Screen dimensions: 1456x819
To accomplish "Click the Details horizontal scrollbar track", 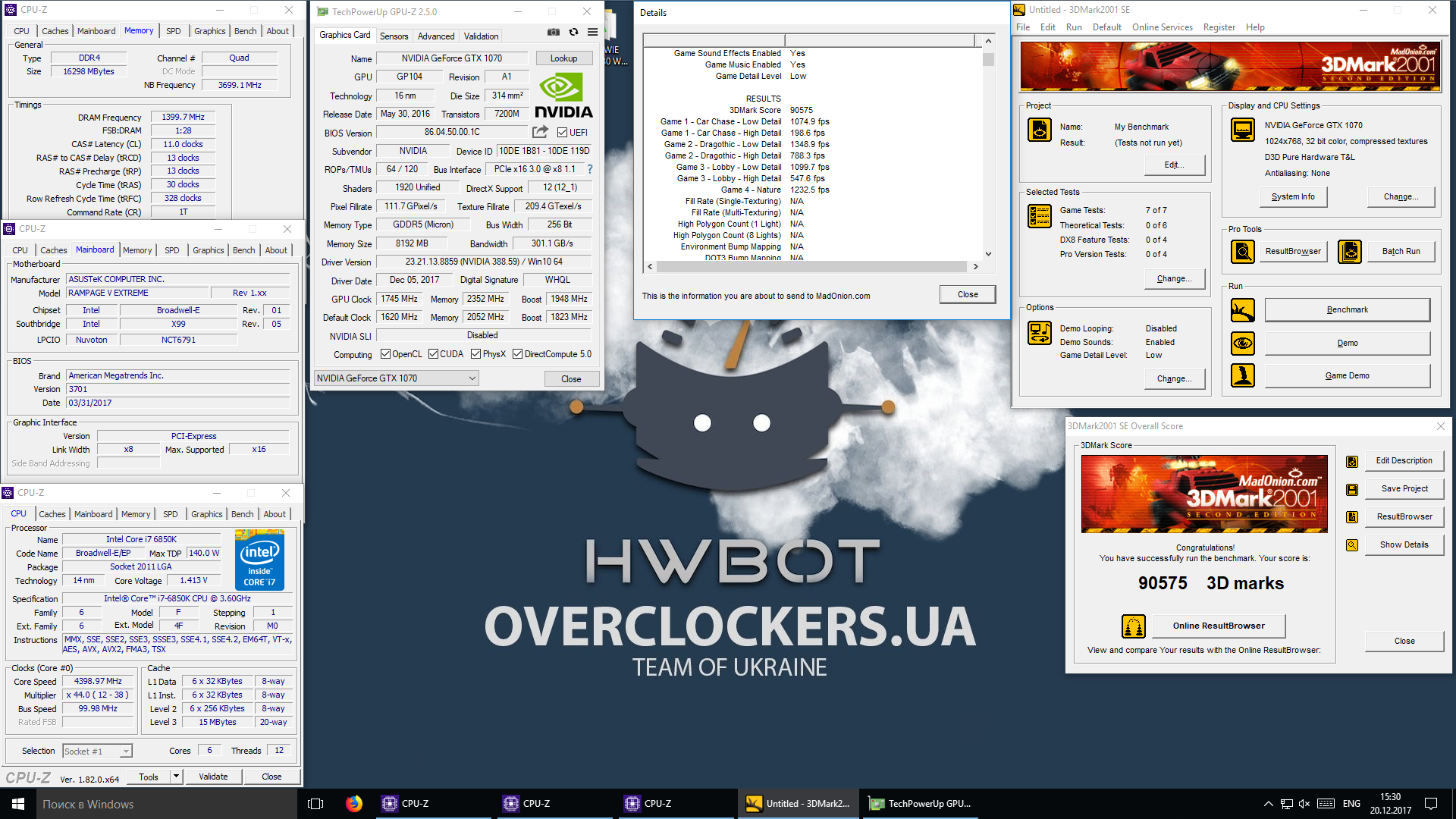I will tap(812, 267).
